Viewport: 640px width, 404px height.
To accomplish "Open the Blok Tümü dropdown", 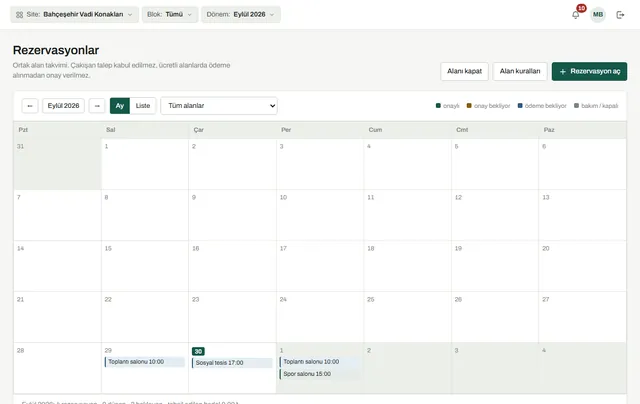I will click(170, 14).
